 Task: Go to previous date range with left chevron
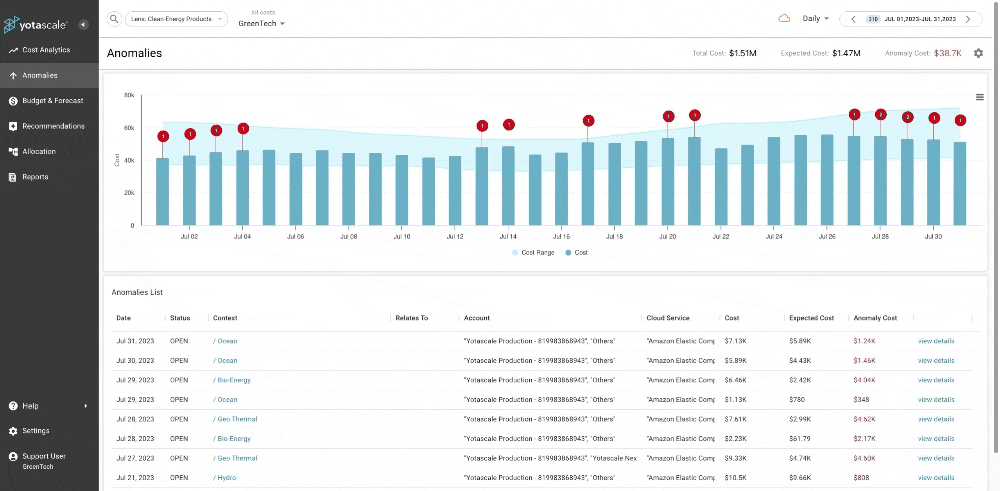click(x=853, y=19)
